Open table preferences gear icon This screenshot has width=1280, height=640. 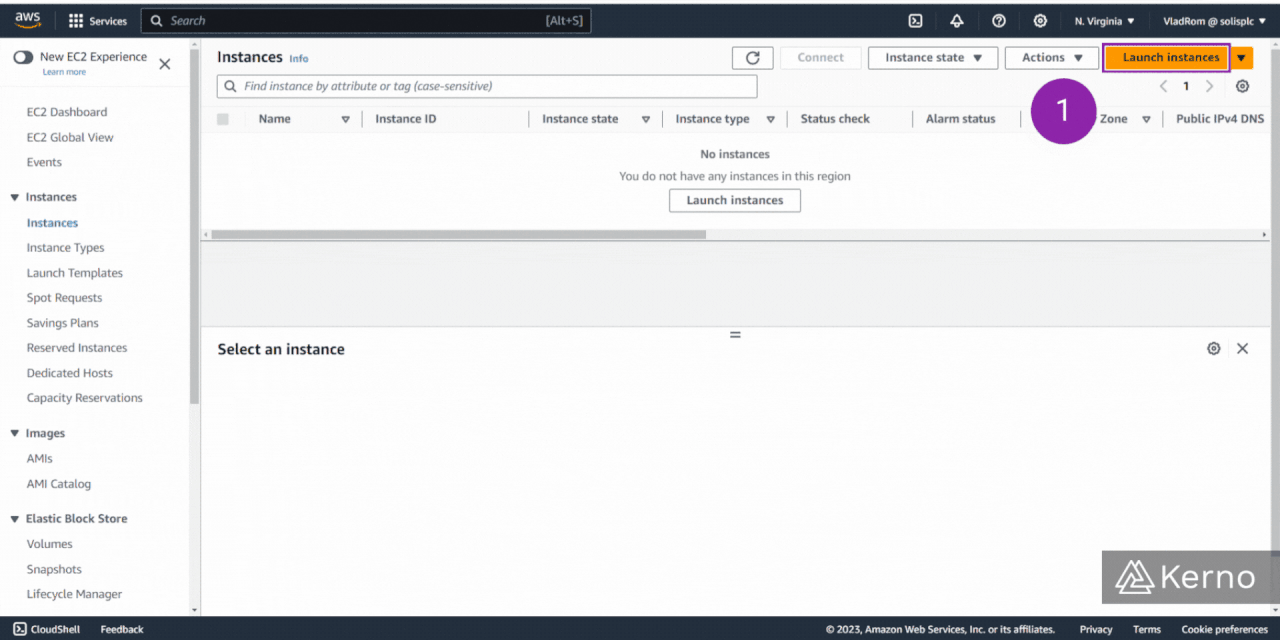(x=1242, y=86)
